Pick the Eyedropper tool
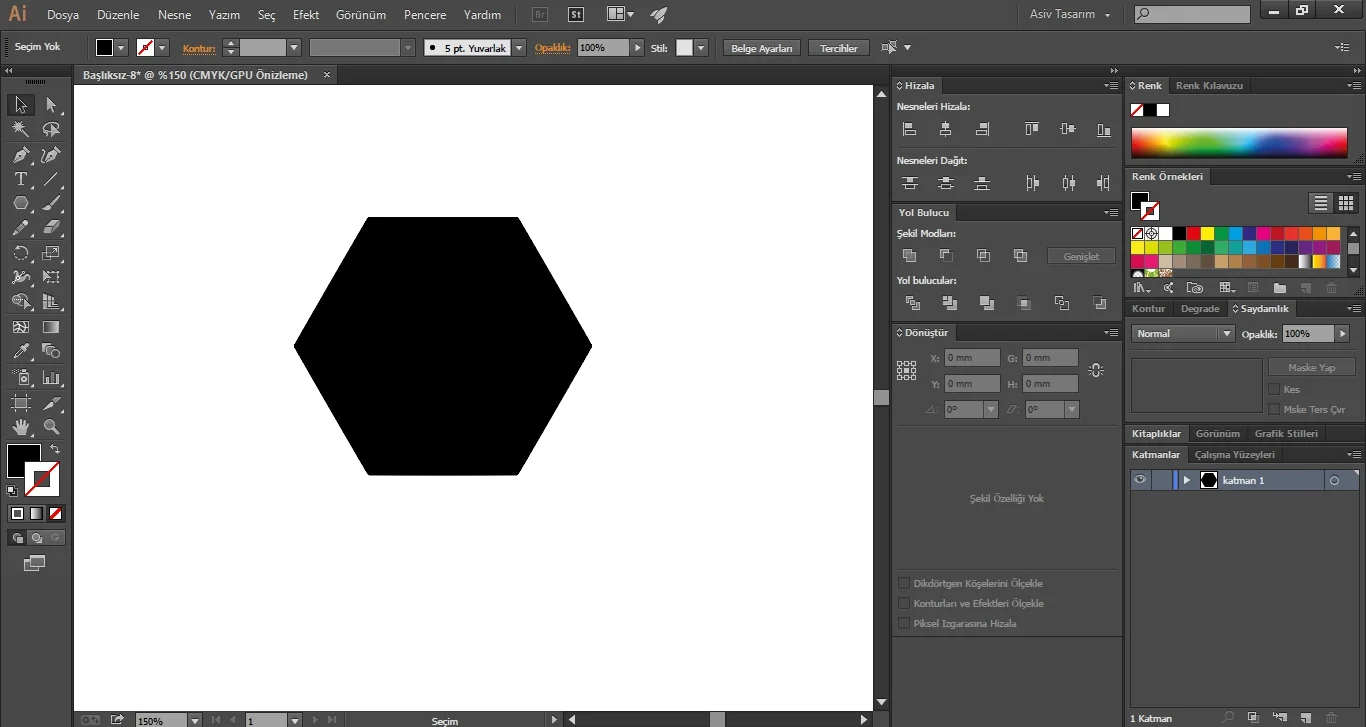This screenshot has height=727, width=1366. pos(20,352)
